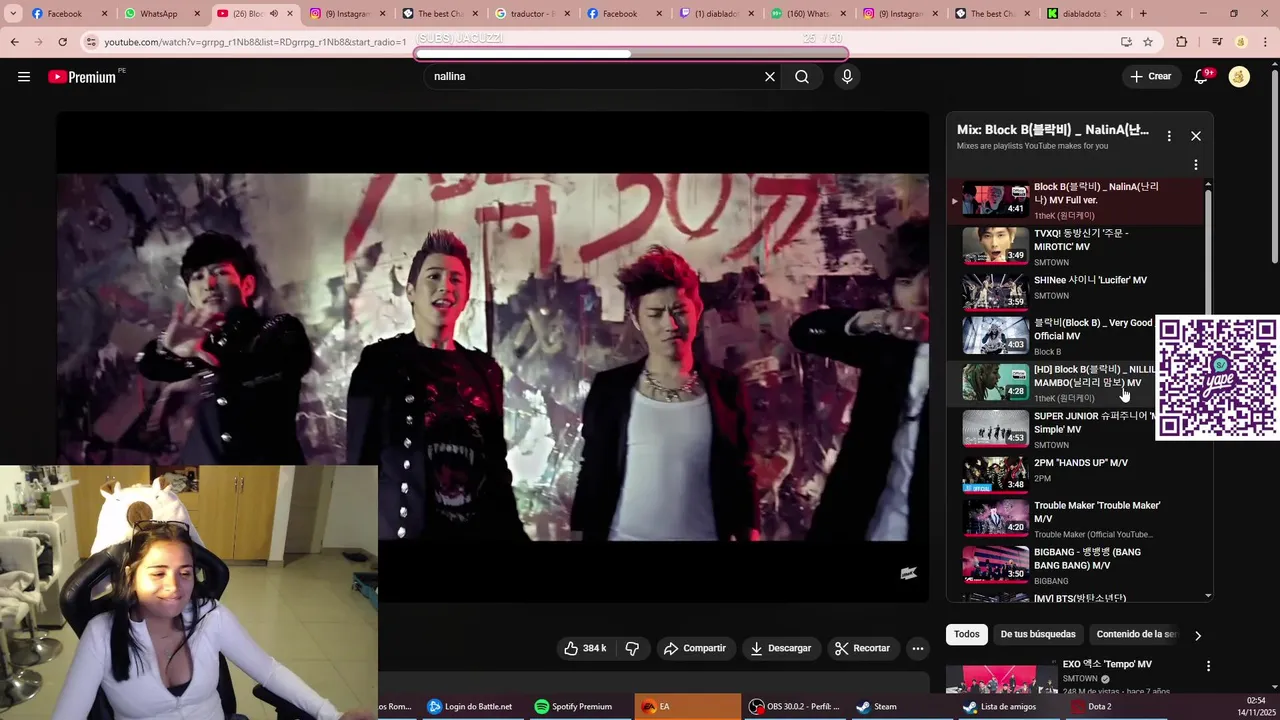Screen dimensions: 1280x720
Task: Play Block B NILLILI MAMBO thumbnail
Action: pyautogui.click(x=995, y=382)
